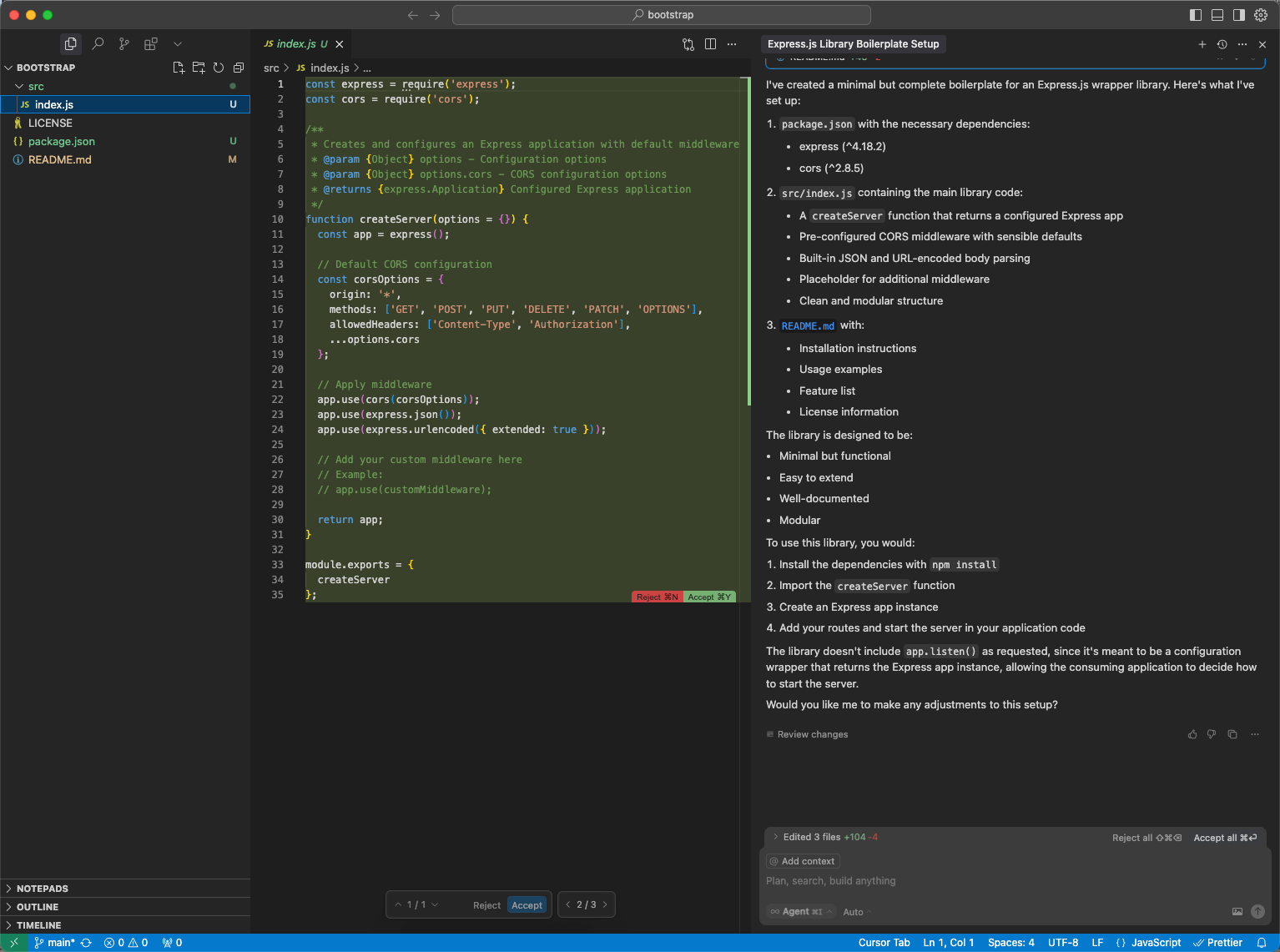Viewport: 1280px width, 952px height.
Task: Select README.md in the file explorer
Action: click(x=60, y=159)
